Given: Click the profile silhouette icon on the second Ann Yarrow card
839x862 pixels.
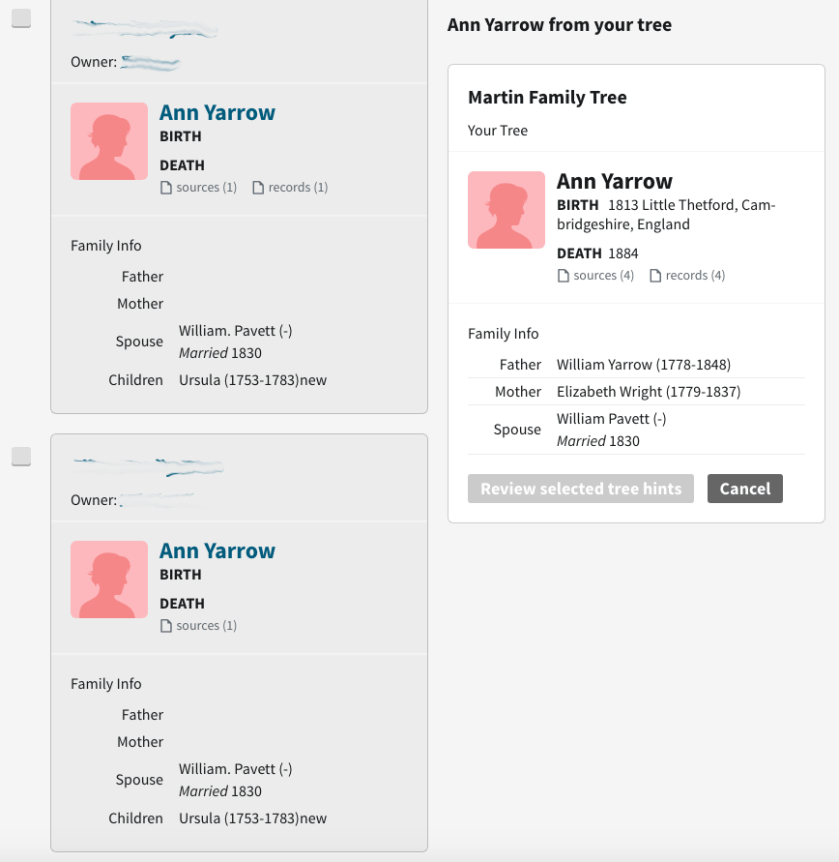Looking at the screenshot, I should [108, 579].
